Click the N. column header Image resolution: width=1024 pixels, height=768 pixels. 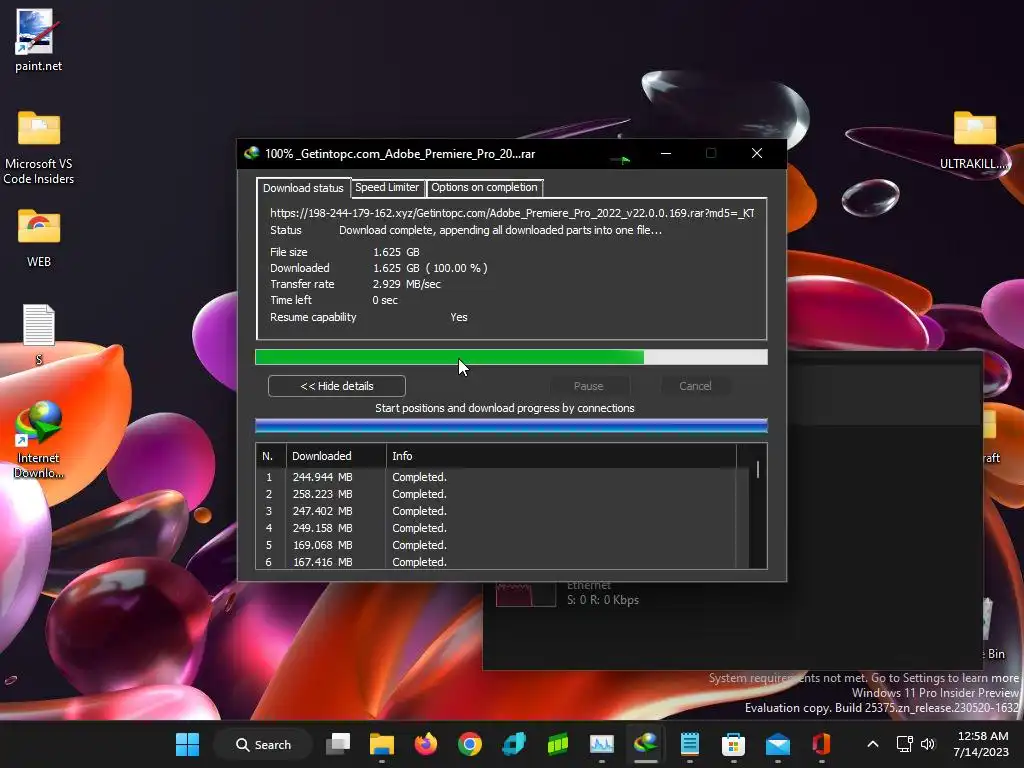(x=271, y=456)
